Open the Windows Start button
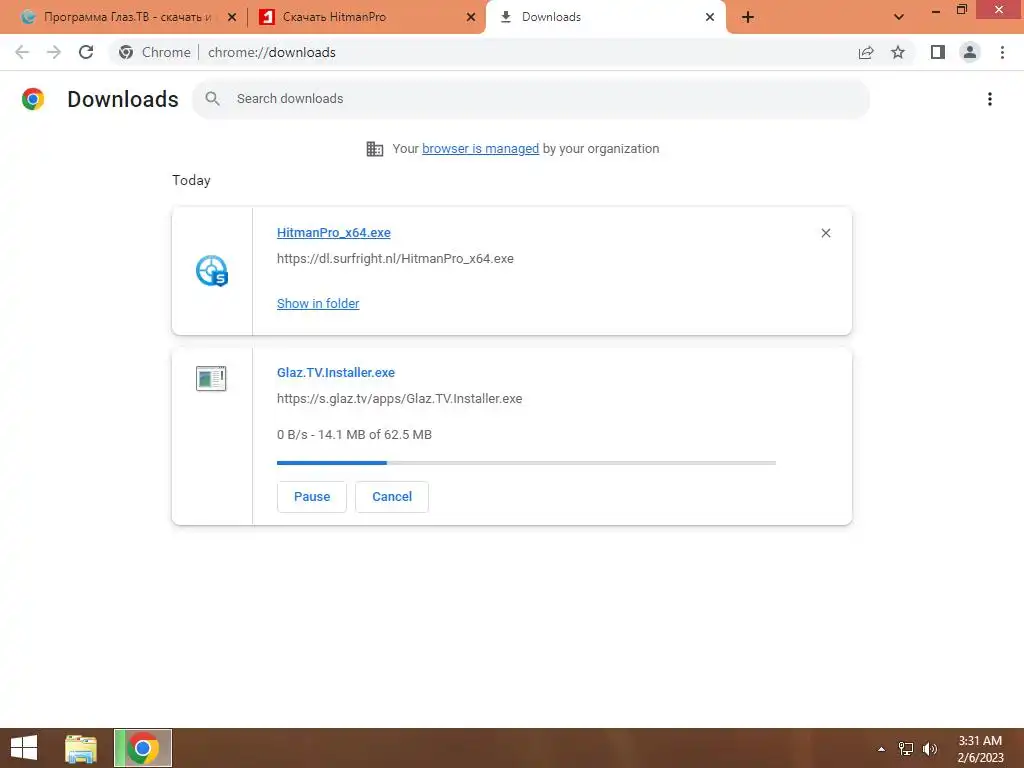The height and width of the screenshot is (768, 1024). (24, 748)
